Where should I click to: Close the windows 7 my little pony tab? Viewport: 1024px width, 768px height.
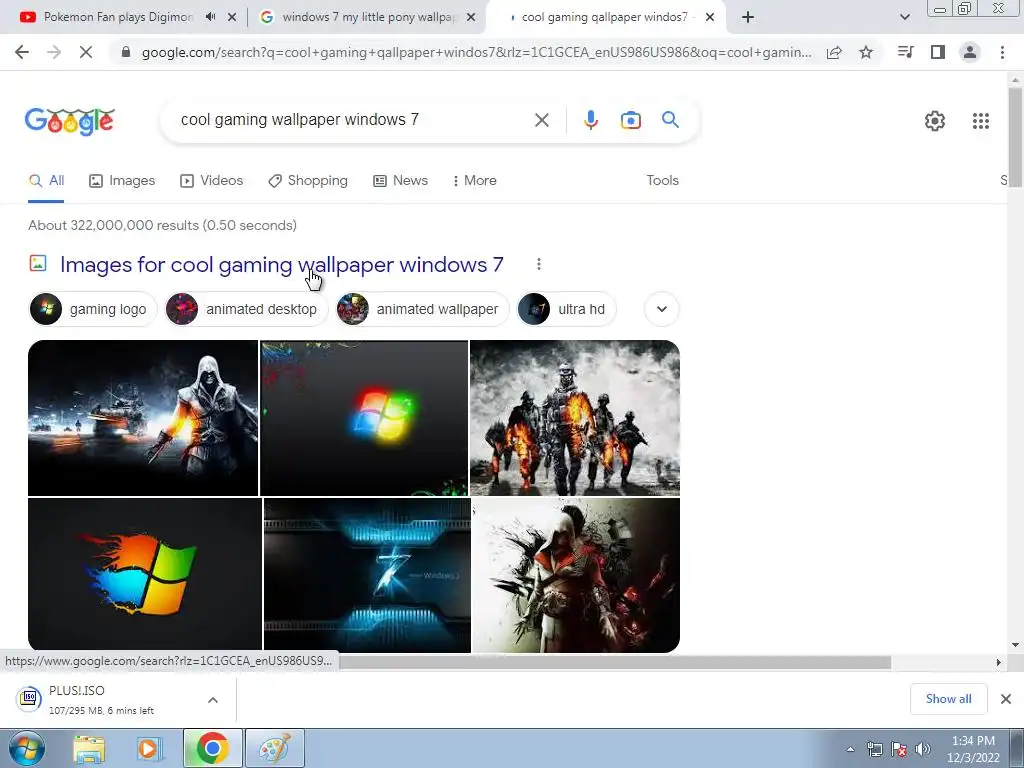(471, 18)
